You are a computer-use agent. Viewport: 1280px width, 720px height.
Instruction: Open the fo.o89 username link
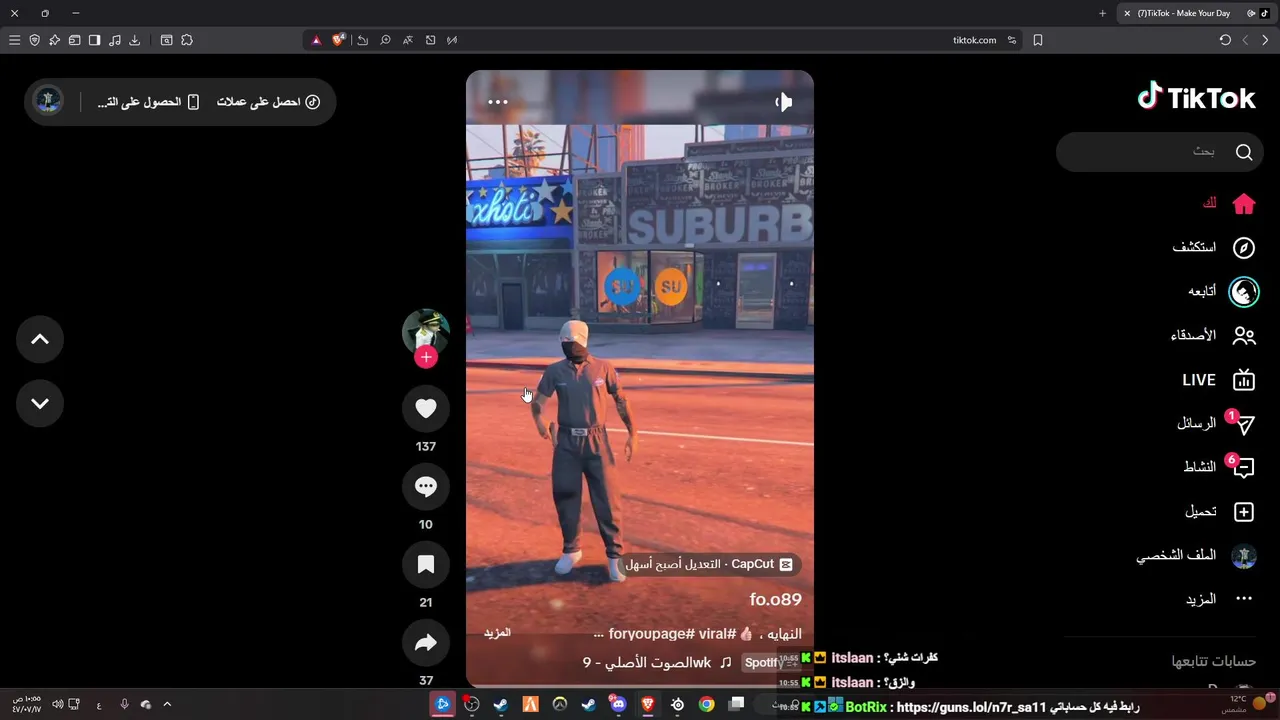776,600
